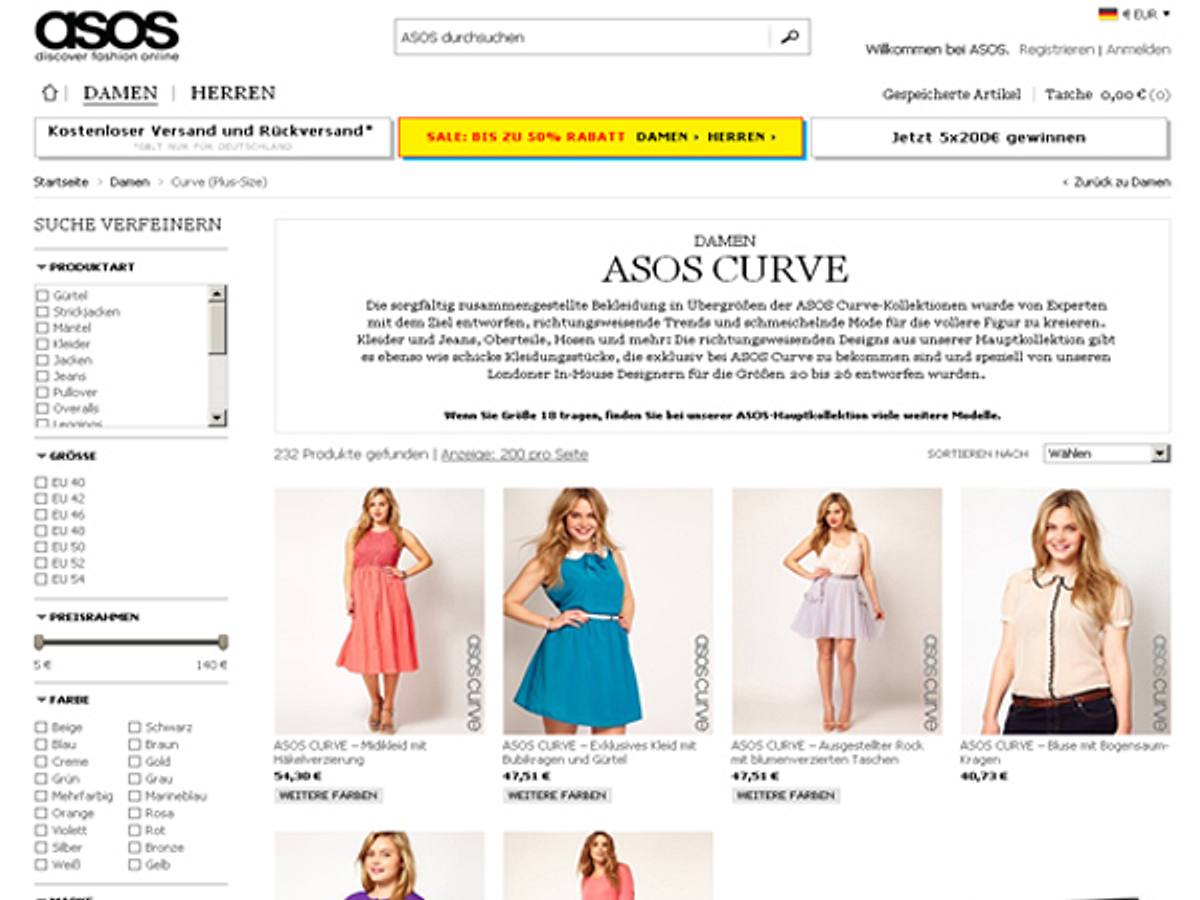Check the Gelb color box

135,864
